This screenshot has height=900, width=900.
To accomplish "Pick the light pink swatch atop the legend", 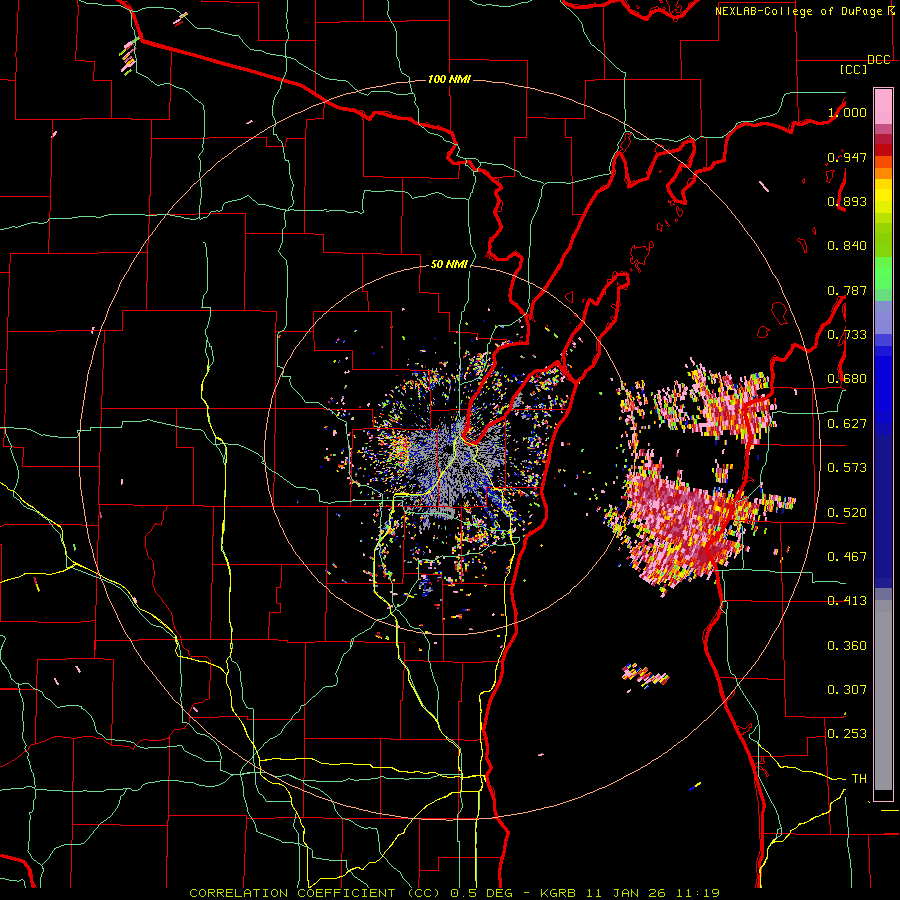I will 883,106.
